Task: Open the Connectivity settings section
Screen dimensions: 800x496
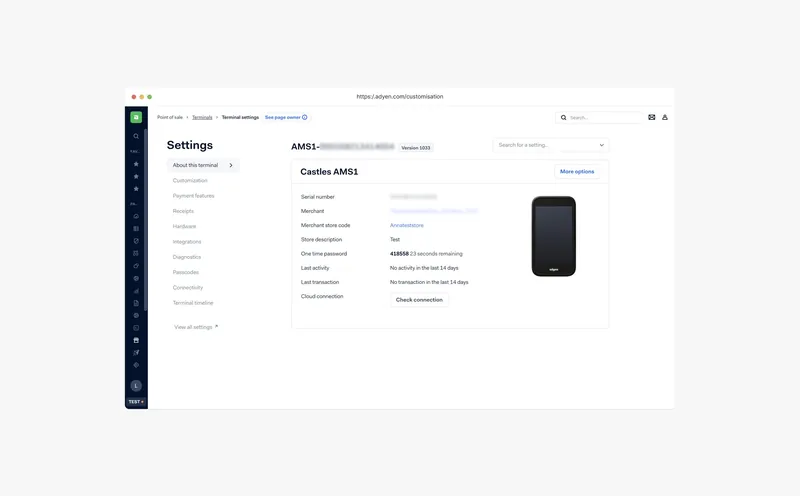Action: pyautogui.click(x=188, y=287)
